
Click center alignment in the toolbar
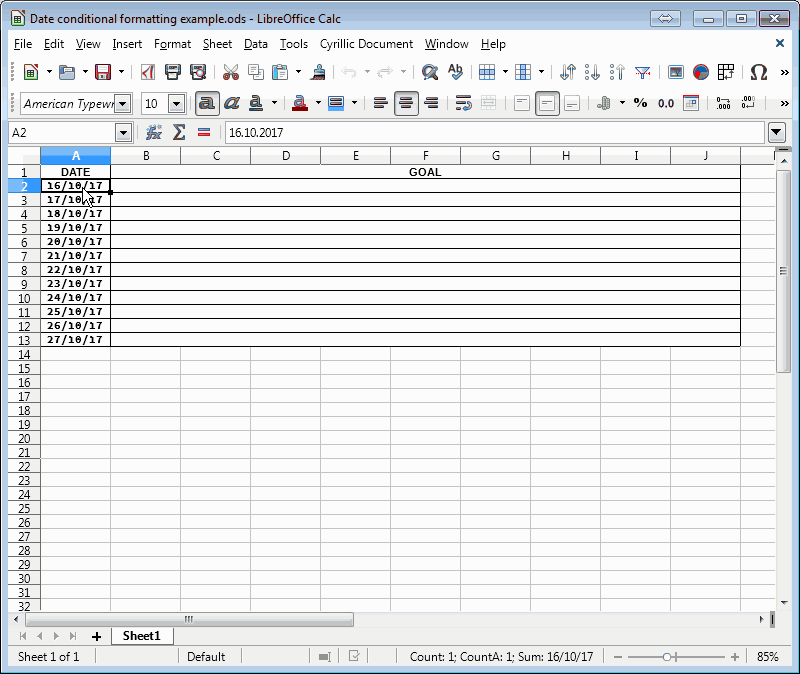[405, 103]
